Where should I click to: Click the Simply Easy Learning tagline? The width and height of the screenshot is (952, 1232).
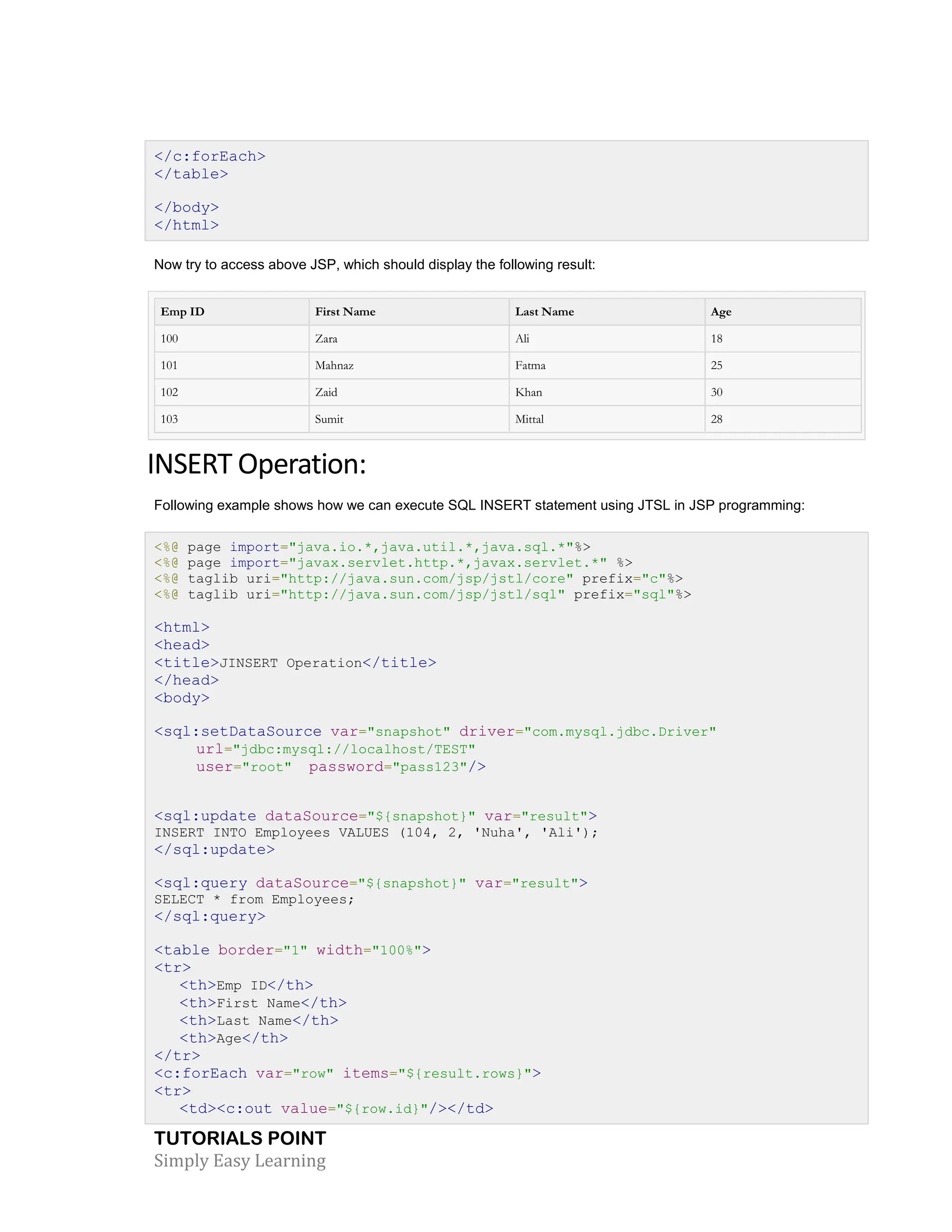coord(240,1161)
